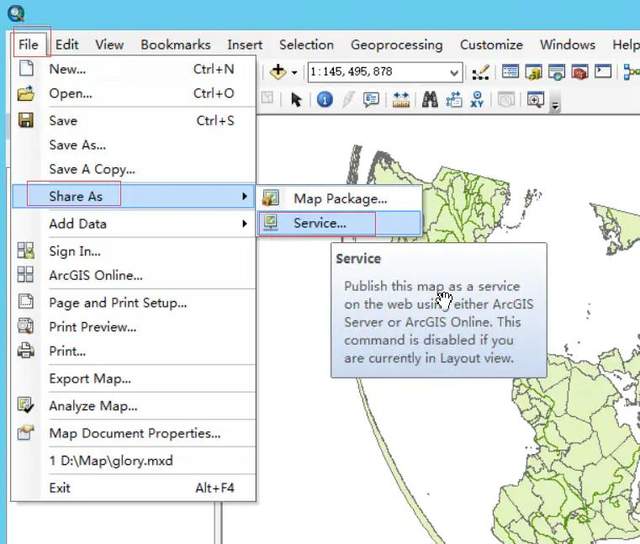Click the Editor toolbar icon
Image resolution: width=640 pixels, height=544 pixels.
coord(480,72)
